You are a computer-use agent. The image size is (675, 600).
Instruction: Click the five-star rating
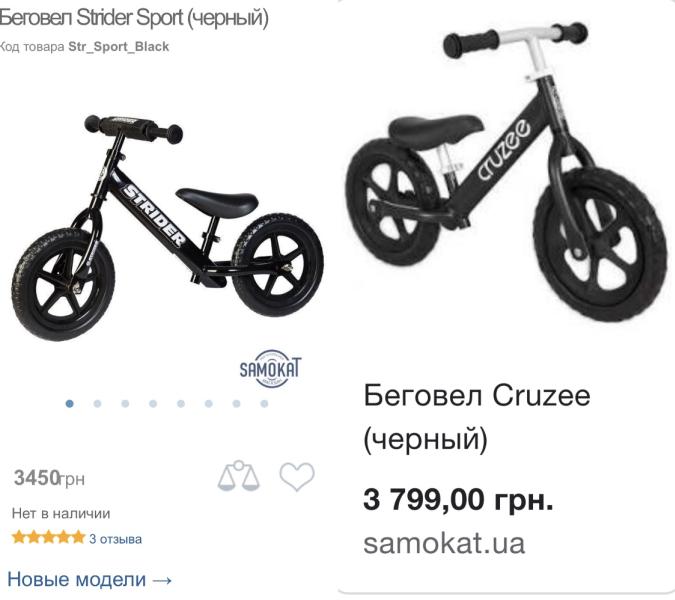[48, 538]
